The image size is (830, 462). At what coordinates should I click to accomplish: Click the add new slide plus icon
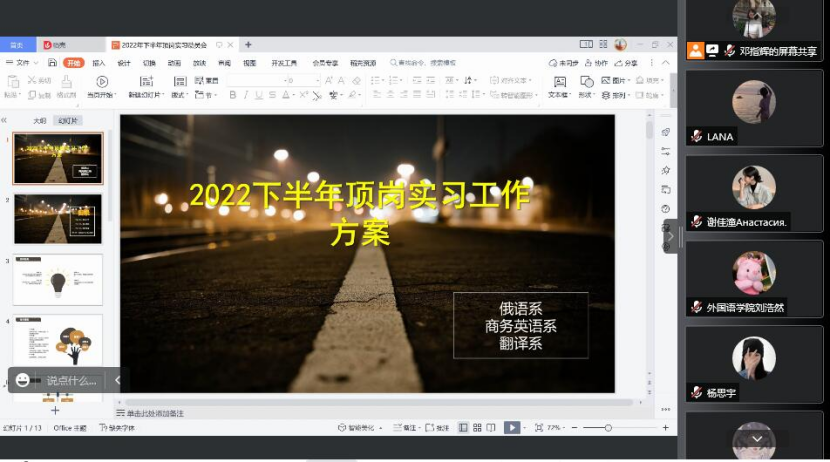tap(55, 410)
